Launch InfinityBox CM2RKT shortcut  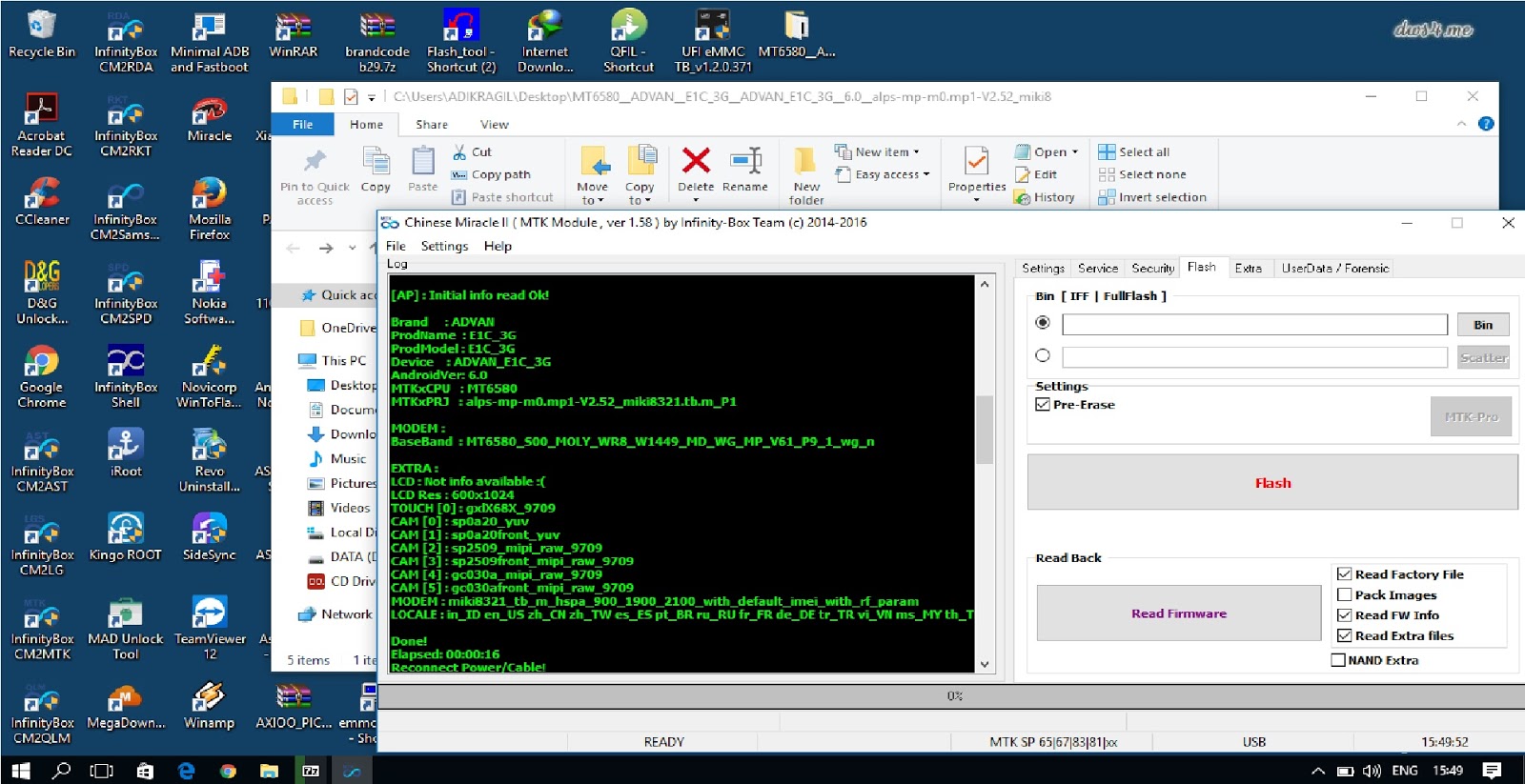point(126,127)
